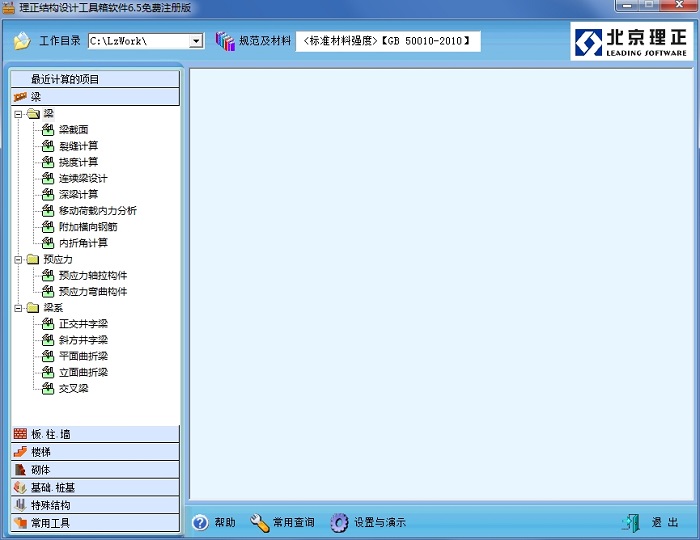Click the icon beside 立面曲折梁
This screenshot has height=540, width=700.
(x=48, y=372)
